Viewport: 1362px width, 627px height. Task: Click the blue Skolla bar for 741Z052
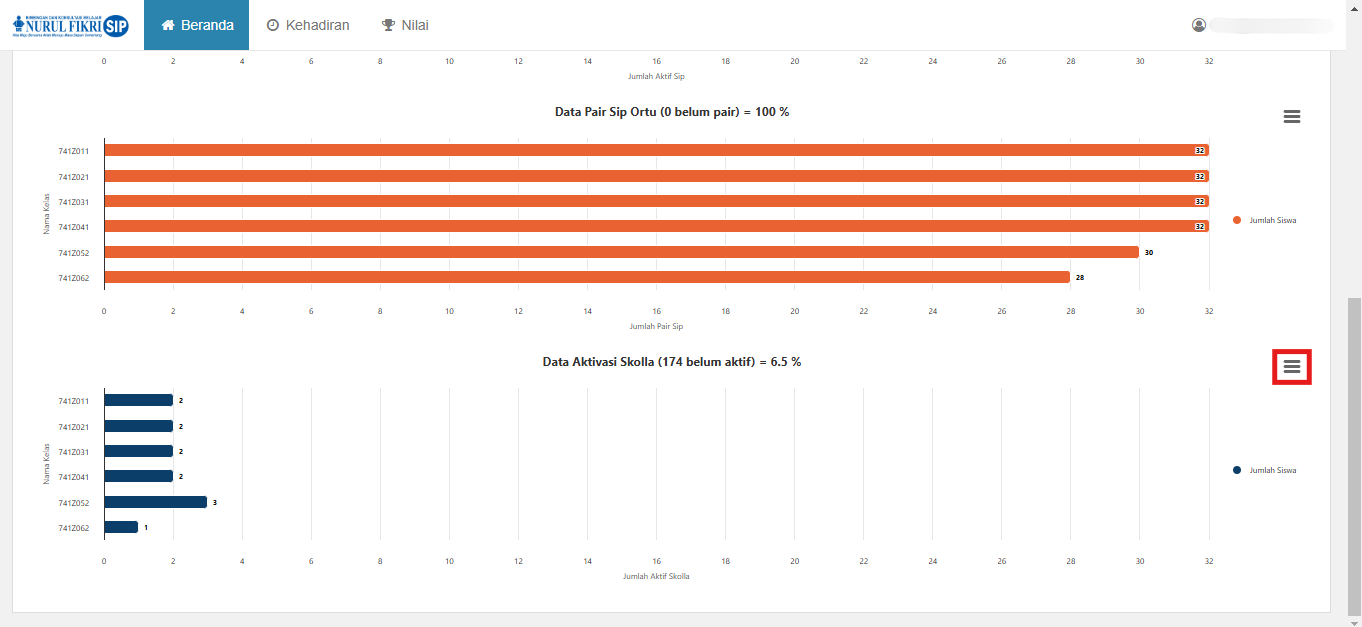[x=155, y=502]
